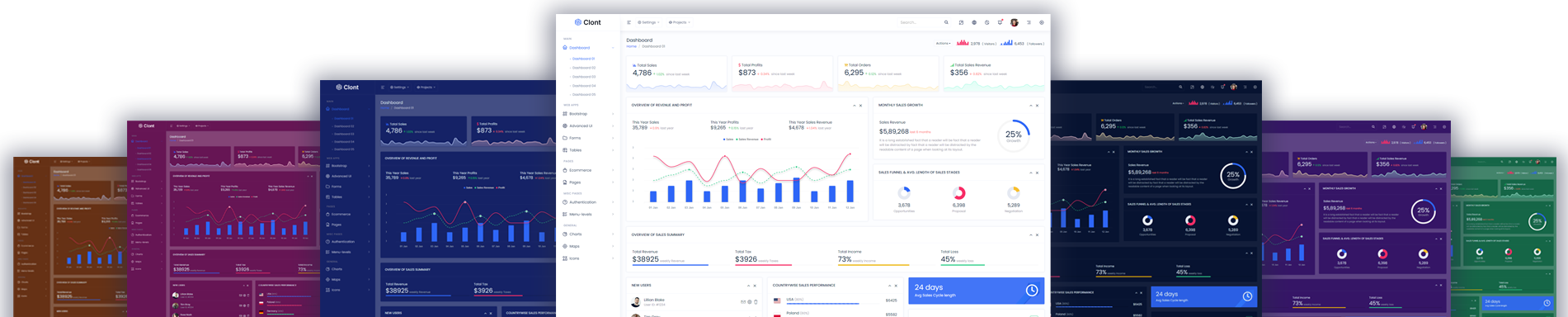Click the Total Profits $873 card in white dashboard
Screen dimensions: 1568x317
[x=783, y=73]
